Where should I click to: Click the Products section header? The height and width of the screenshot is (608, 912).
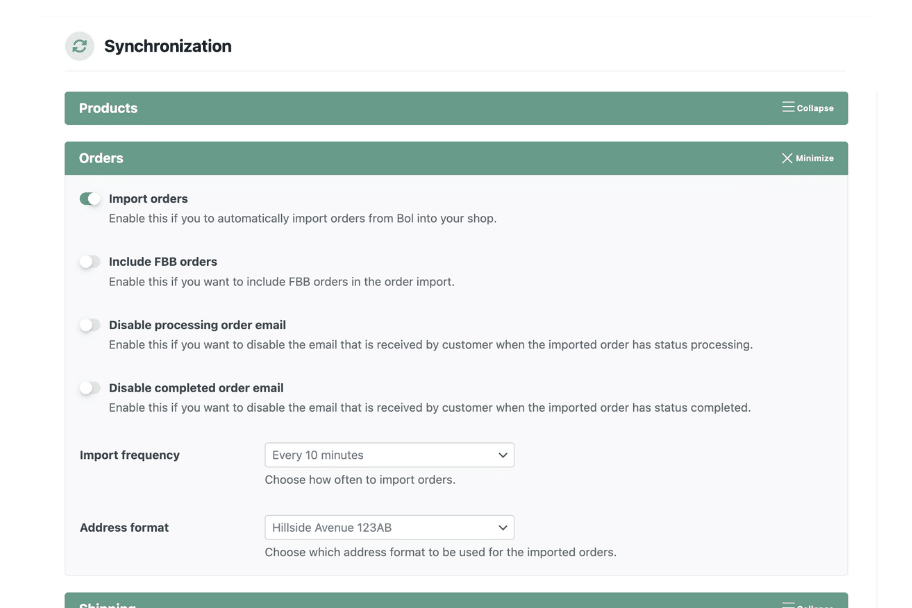pyautogui.click(x=400, y=107)
